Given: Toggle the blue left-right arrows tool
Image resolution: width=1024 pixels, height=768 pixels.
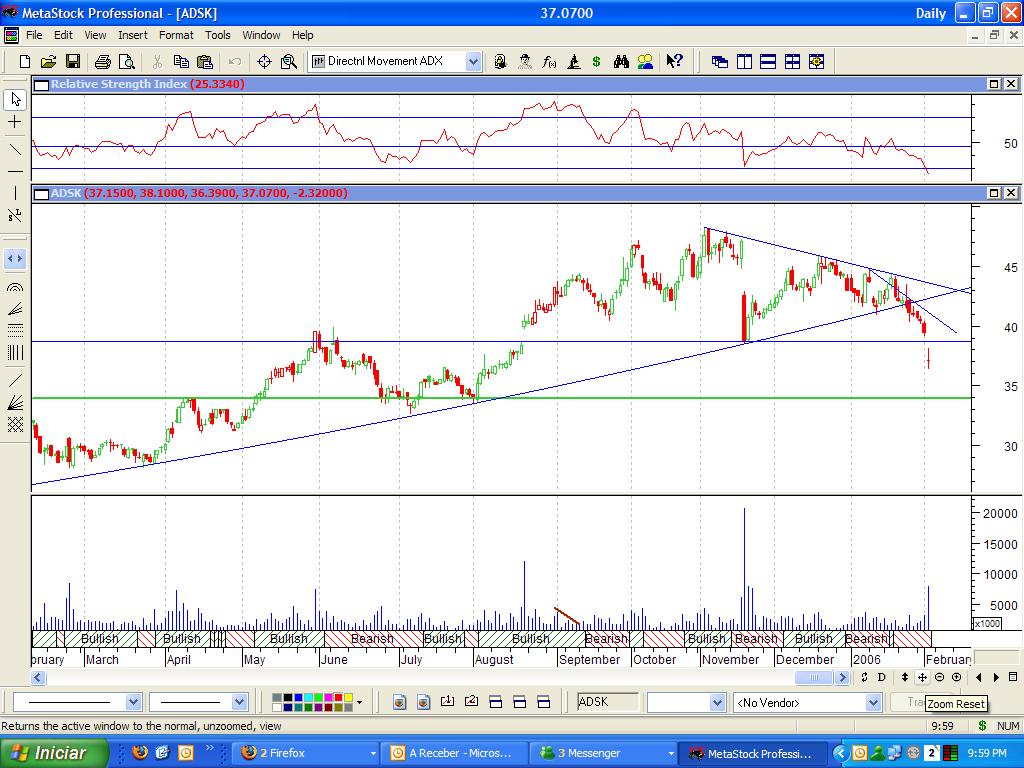Looking at the screenshot, I should point(15,259).
